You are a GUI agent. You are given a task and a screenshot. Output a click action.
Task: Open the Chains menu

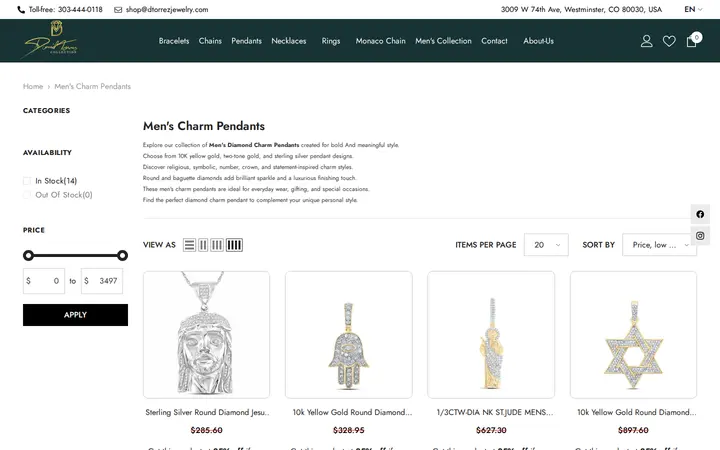pyautogui.click(x=210, y=41)
